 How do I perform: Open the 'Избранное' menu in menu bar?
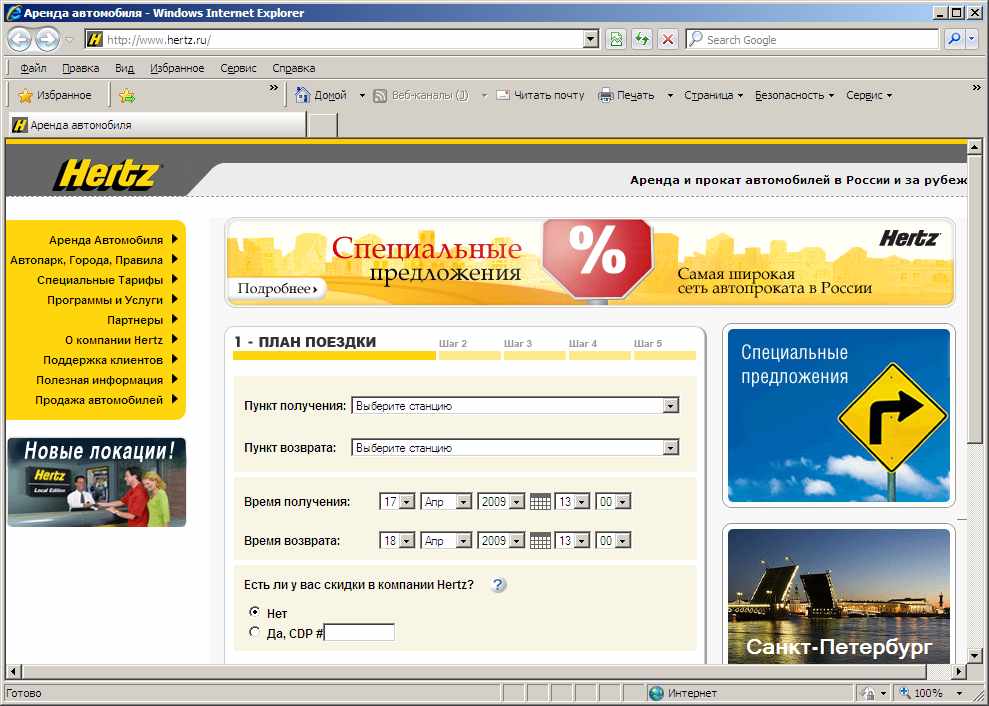(177, 68)
